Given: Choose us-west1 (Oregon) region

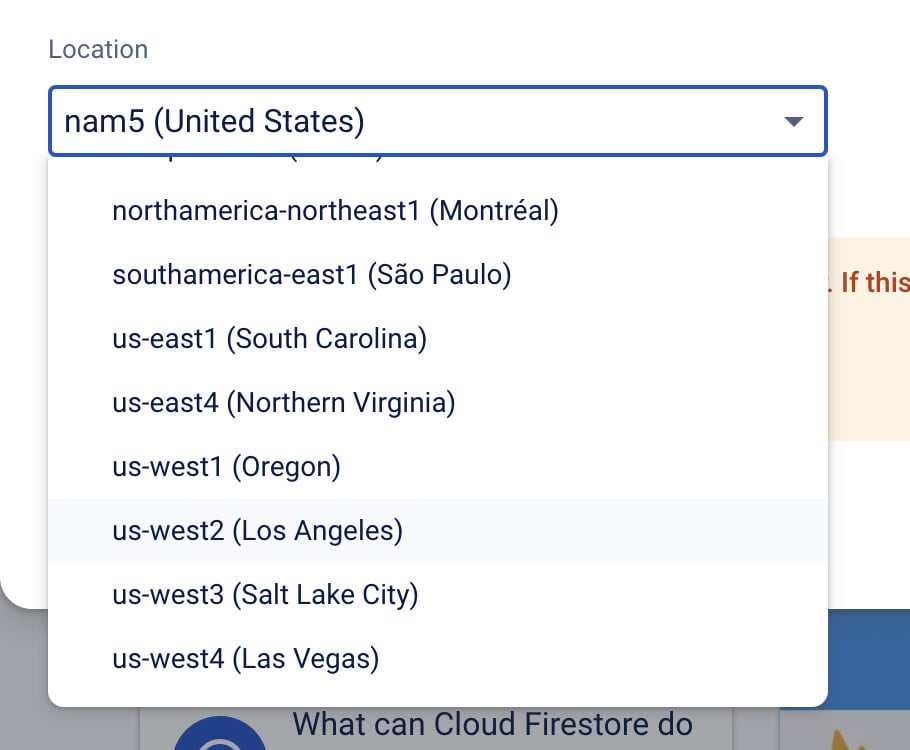Looking at the screenshot, I should click(x=438, y=466).
